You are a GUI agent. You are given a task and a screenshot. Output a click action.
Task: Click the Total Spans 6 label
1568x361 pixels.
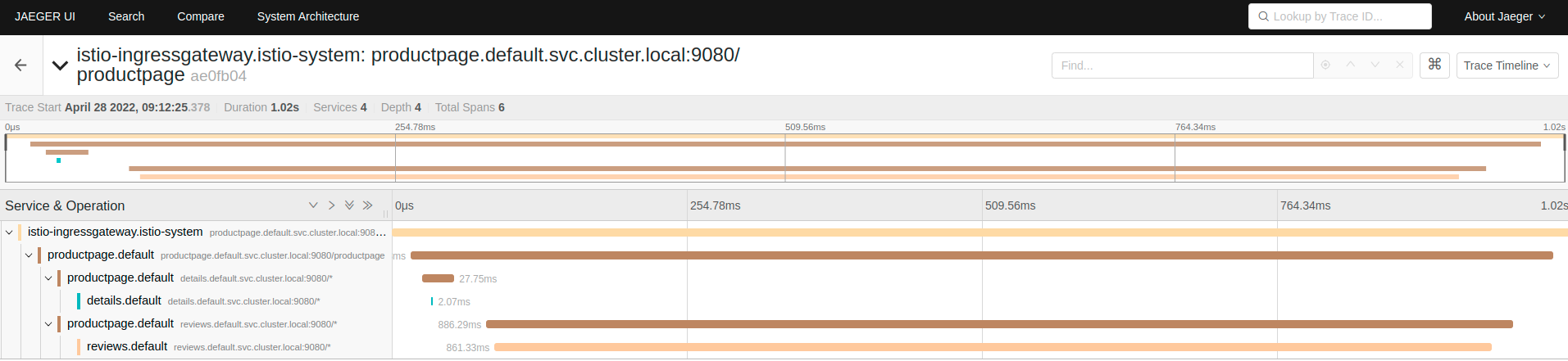point(470,107)
